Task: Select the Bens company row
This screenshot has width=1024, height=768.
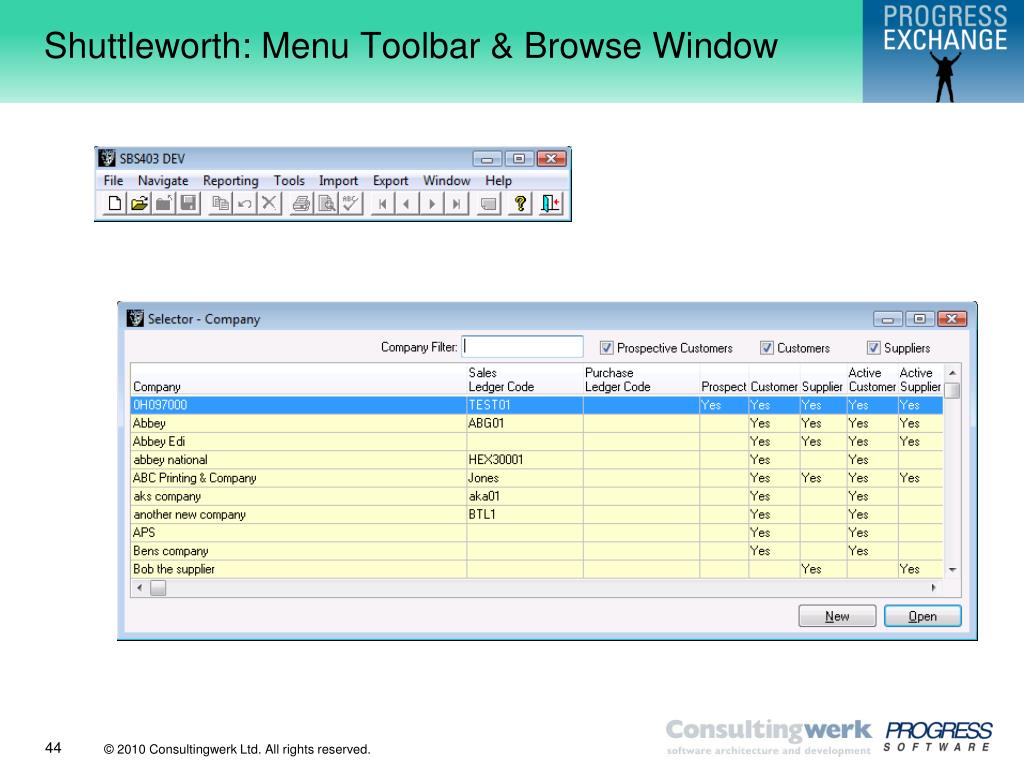Action: [x=537, y=551]
